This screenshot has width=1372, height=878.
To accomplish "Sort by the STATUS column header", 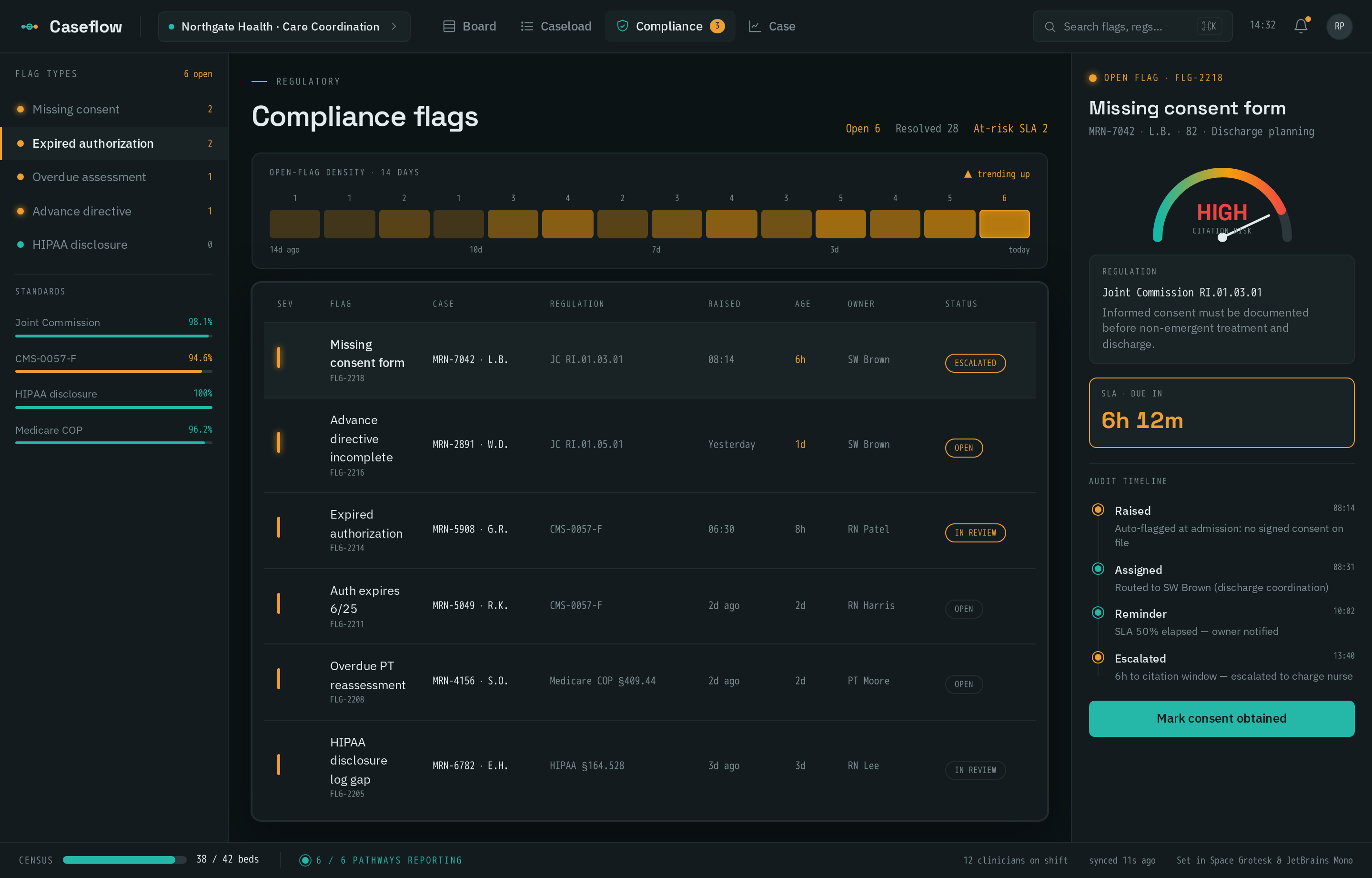I will tap(960, 304).
